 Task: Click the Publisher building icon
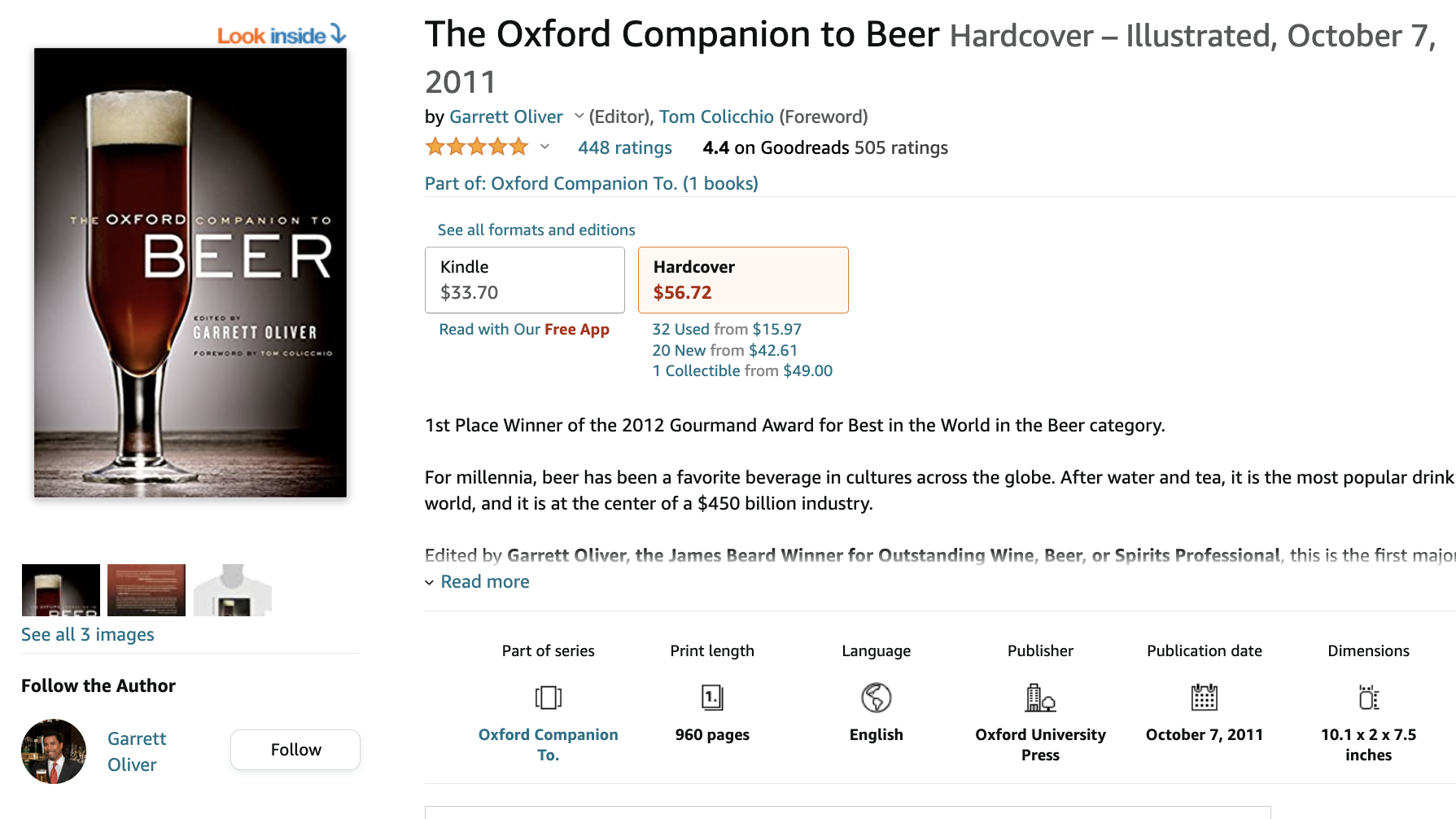tap(1040, 698)
